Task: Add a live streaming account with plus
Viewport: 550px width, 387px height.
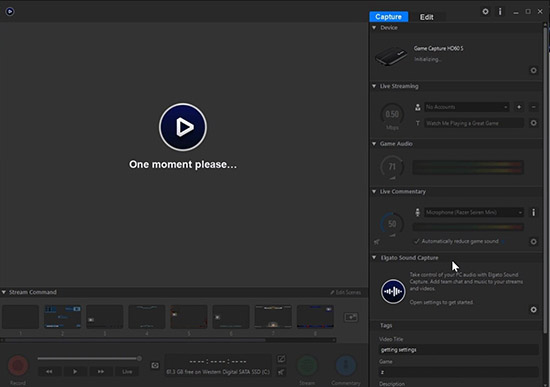Action: (519, 107)
